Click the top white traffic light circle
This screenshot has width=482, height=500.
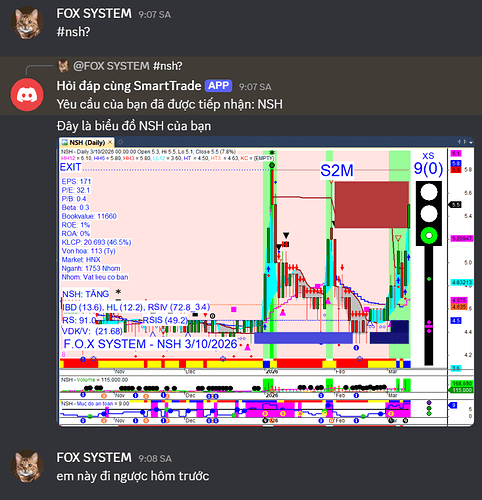click(429, 192)
